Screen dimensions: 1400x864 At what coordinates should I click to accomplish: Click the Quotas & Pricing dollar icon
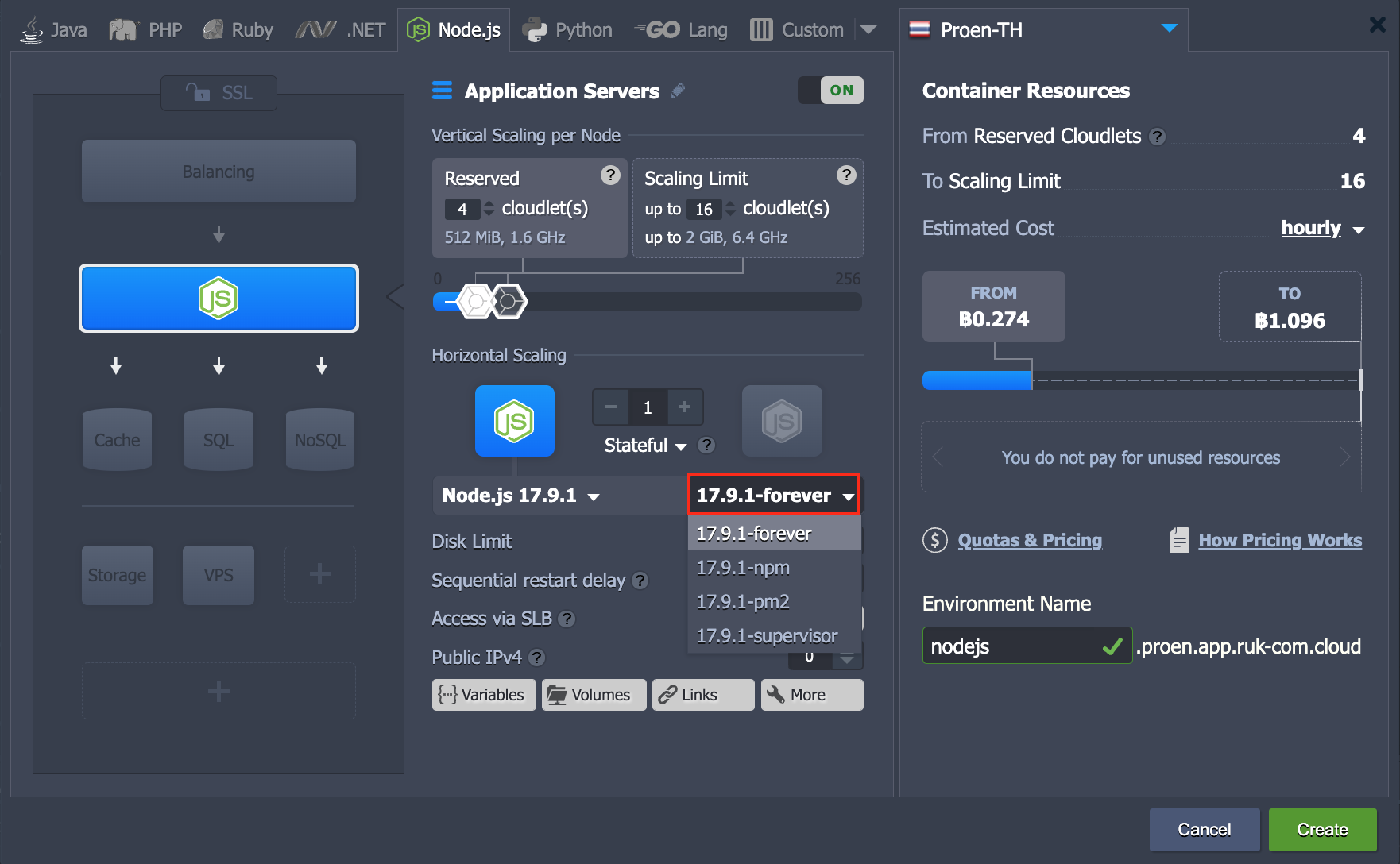pos(935,541)
